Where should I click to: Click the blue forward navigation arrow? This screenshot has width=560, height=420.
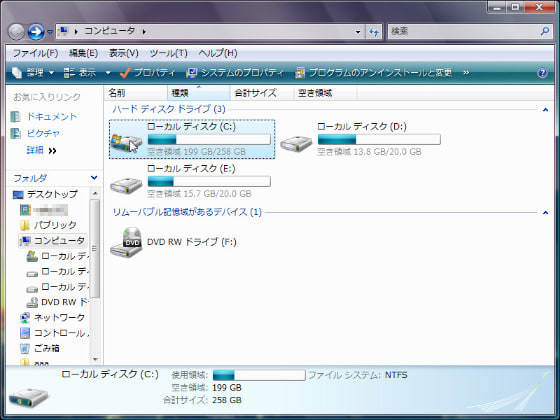coord(36,32)
